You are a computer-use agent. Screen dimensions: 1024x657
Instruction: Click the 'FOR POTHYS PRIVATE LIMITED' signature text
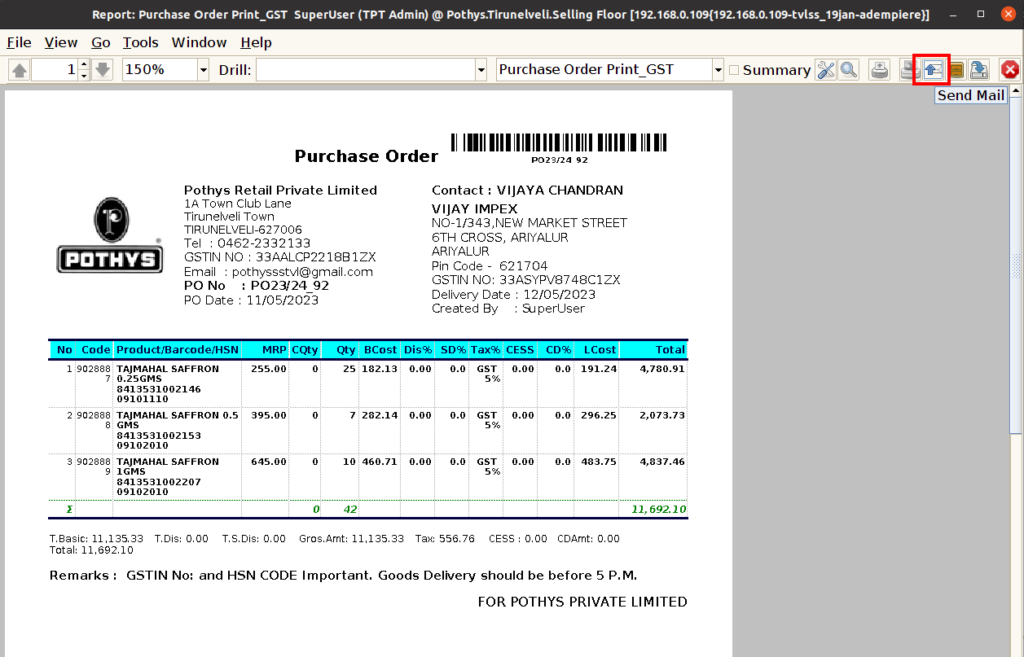583,602
